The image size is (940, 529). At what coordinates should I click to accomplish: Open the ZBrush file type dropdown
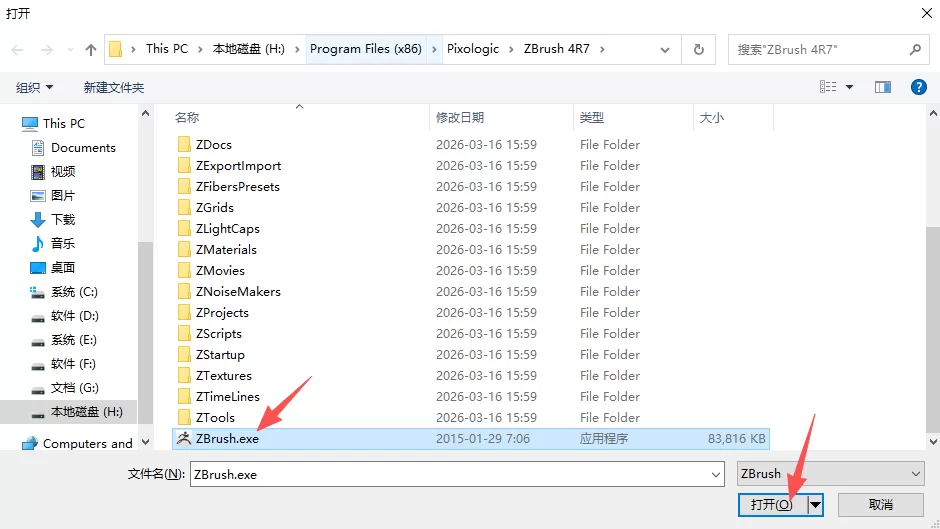830,474
